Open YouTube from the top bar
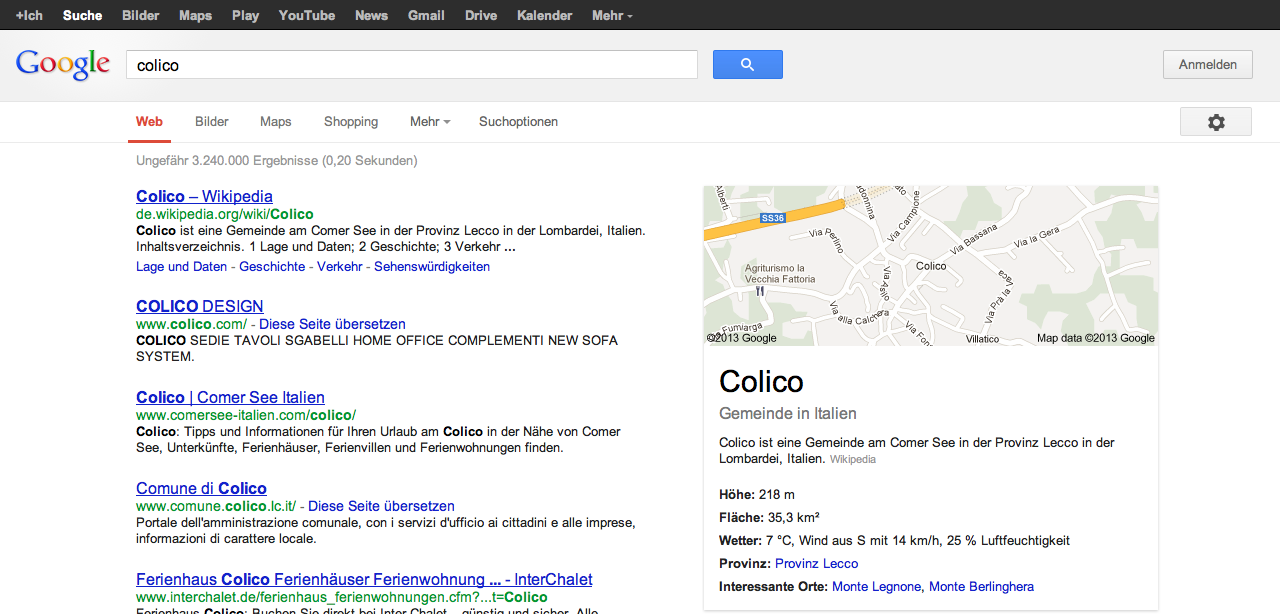The width and height of the screenshot is (1280, 614). (x=306, y=16)
